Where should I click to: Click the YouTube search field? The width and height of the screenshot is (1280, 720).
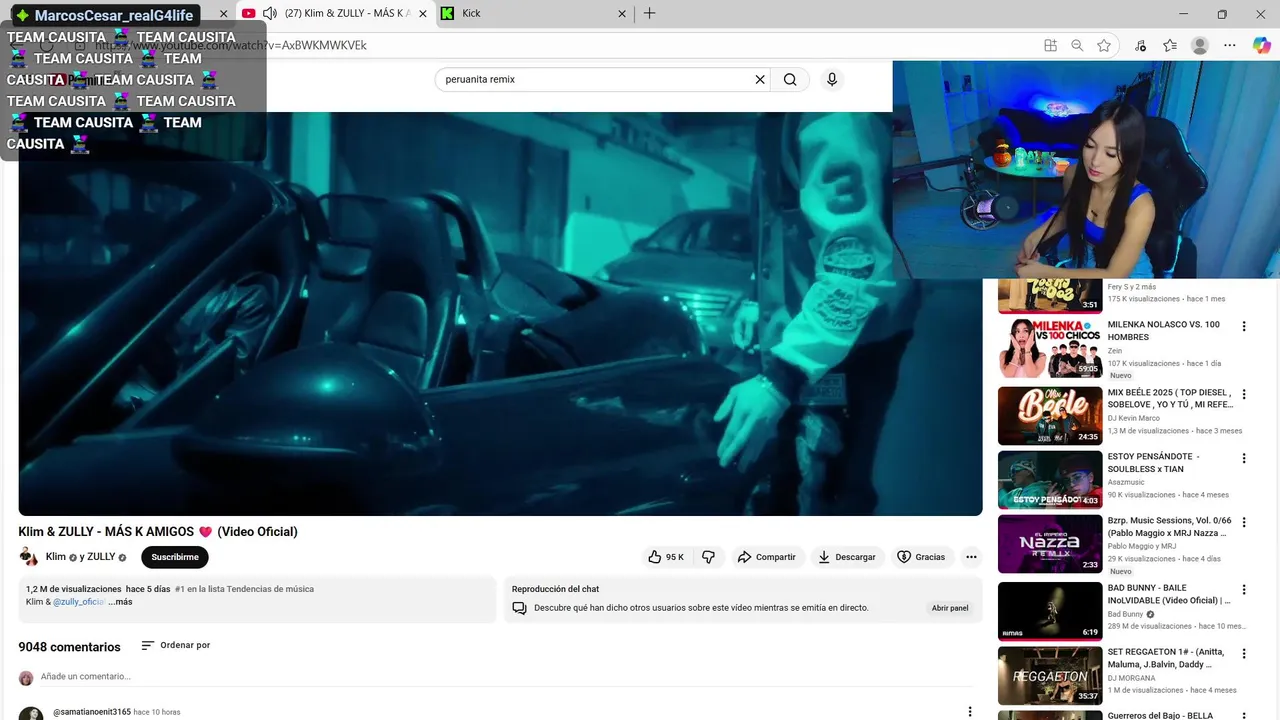[595, 80]
